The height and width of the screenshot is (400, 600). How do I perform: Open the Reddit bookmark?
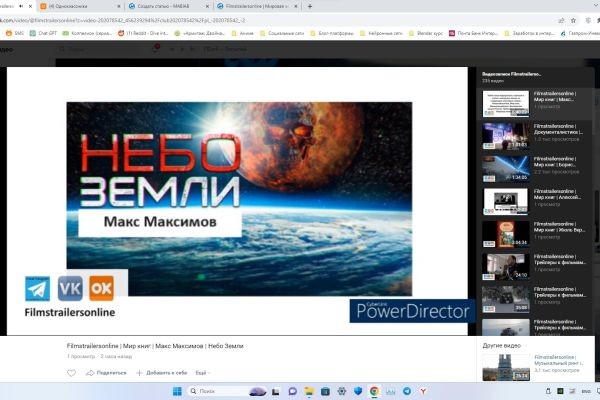pyautogui.click(x=143, y=33)
